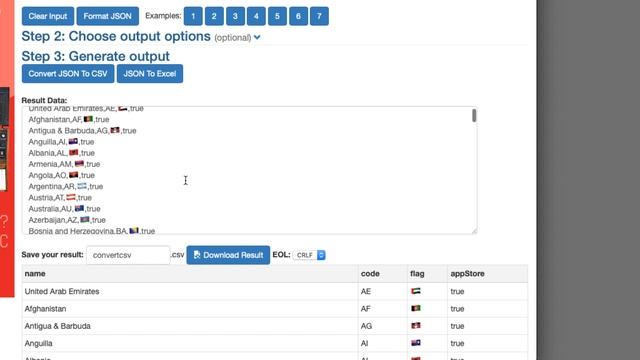Download Result file
Screen dimensions: 640x360
pyautogui.click(x=228, y=255)
